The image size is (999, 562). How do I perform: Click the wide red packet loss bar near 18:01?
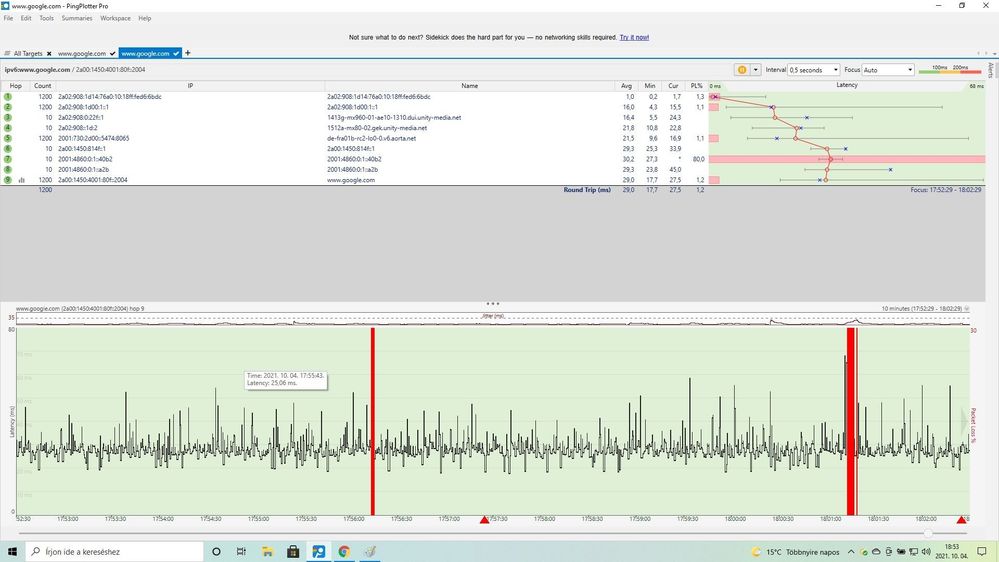pyautogui.click(x=851, y=421)
